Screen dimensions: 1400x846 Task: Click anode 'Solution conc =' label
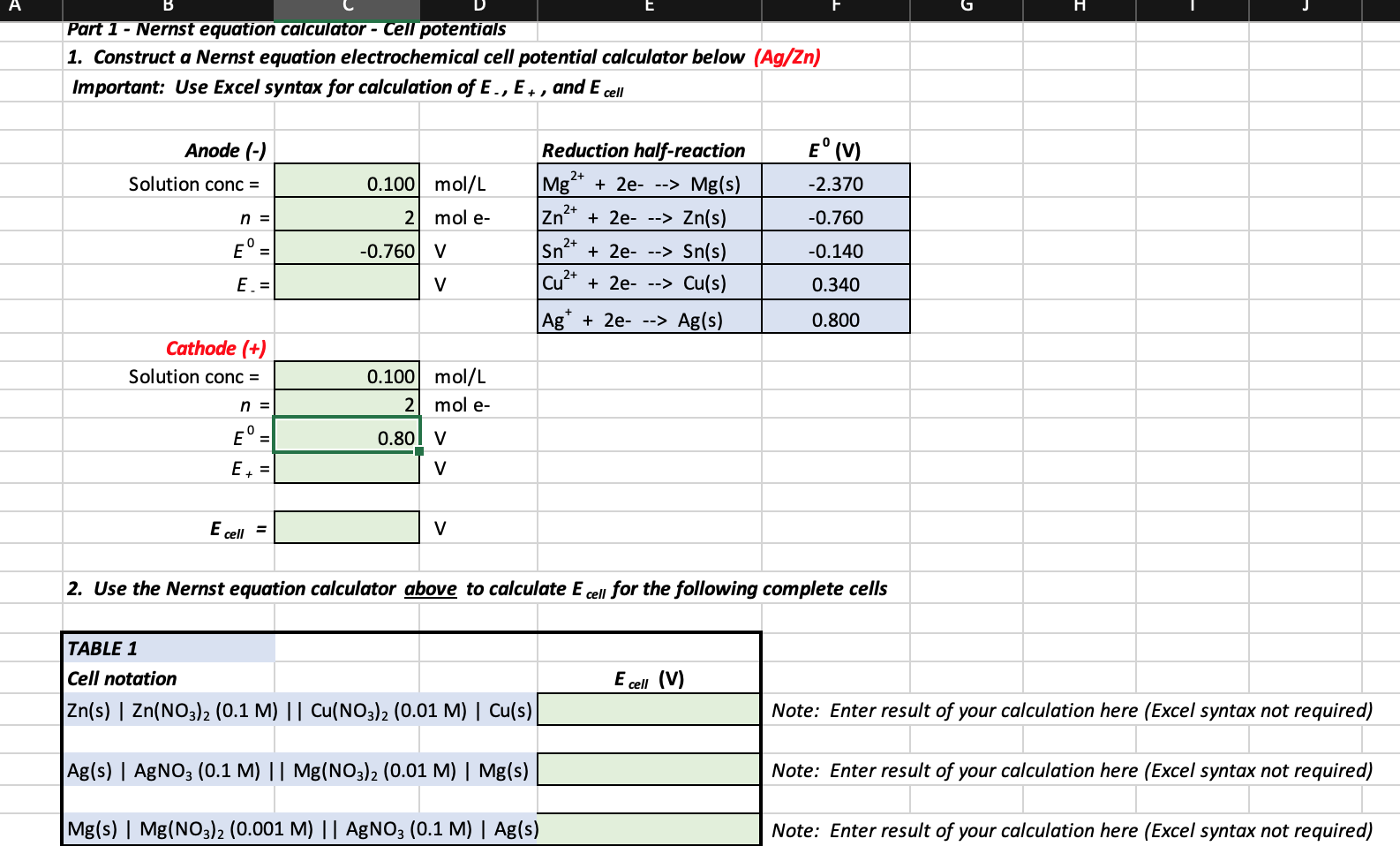(x=194, y=184)
